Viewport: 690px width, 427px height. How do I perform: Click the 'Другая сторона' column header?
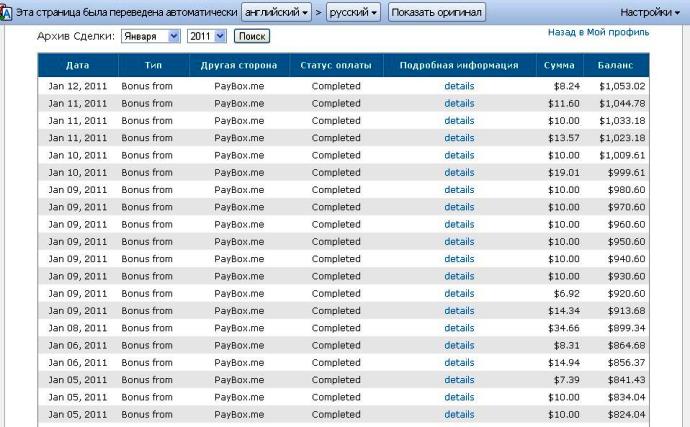[x=239, y=65]
